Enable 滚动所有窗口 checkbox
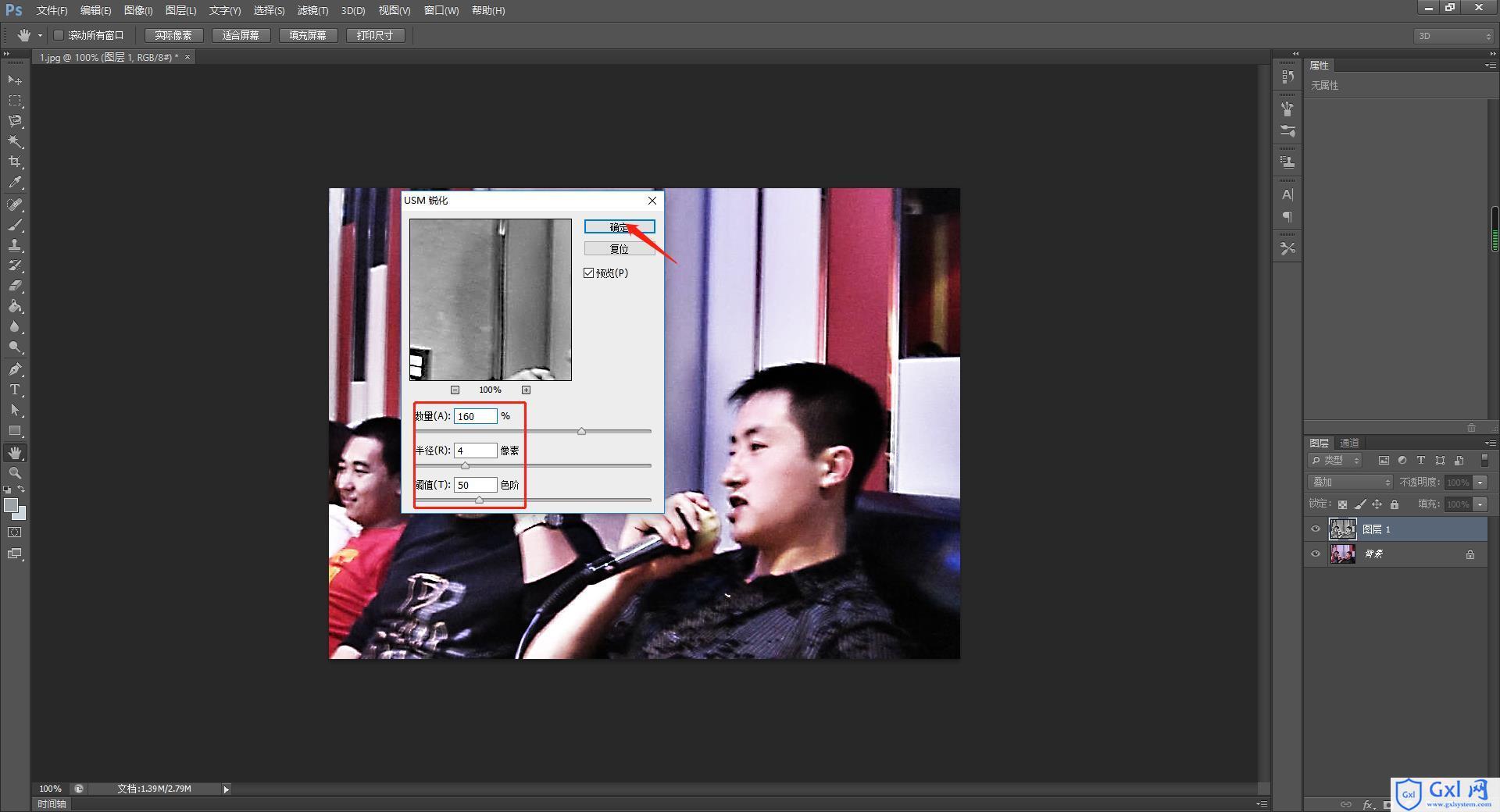Image resolution: width=1500 pixels, height=812 pixels. click(59, 35)
